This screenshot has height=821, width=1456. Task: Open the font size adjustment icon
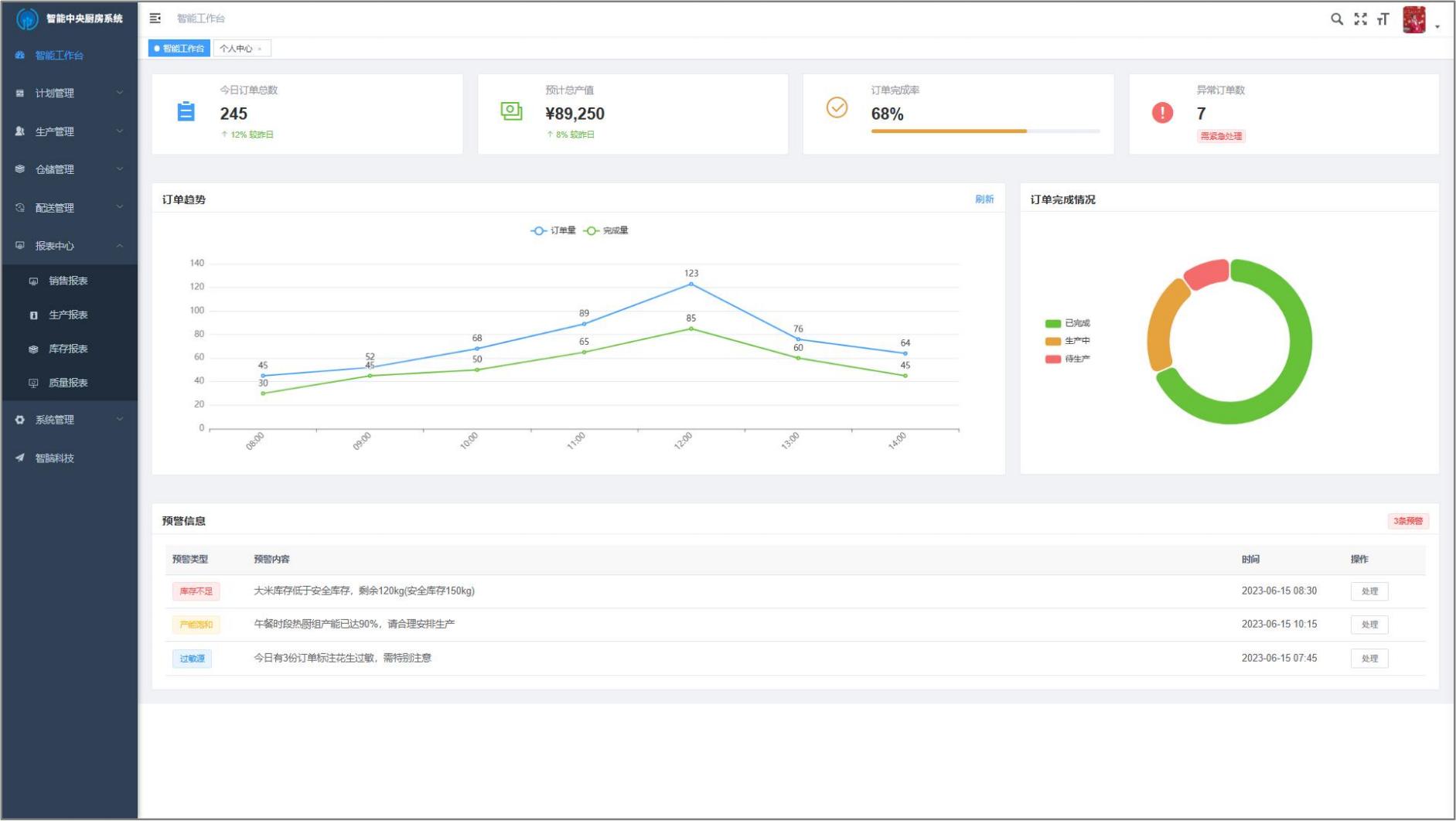[x=1383, y=19]
